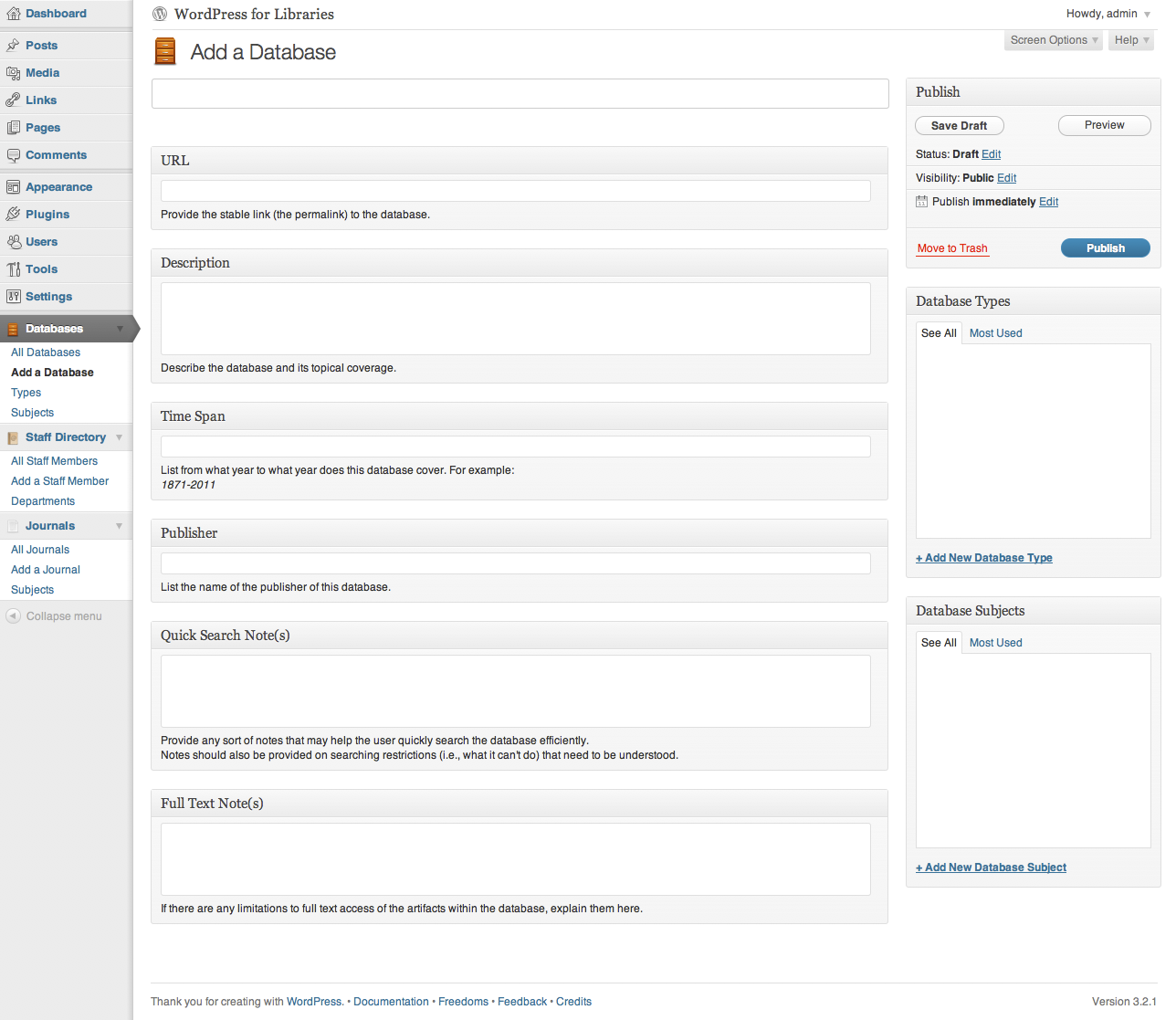Viewport: 1176px width, 1020px height.
Task: Collapse the Journals menu section arrow
Action: (x=120, y=526)
